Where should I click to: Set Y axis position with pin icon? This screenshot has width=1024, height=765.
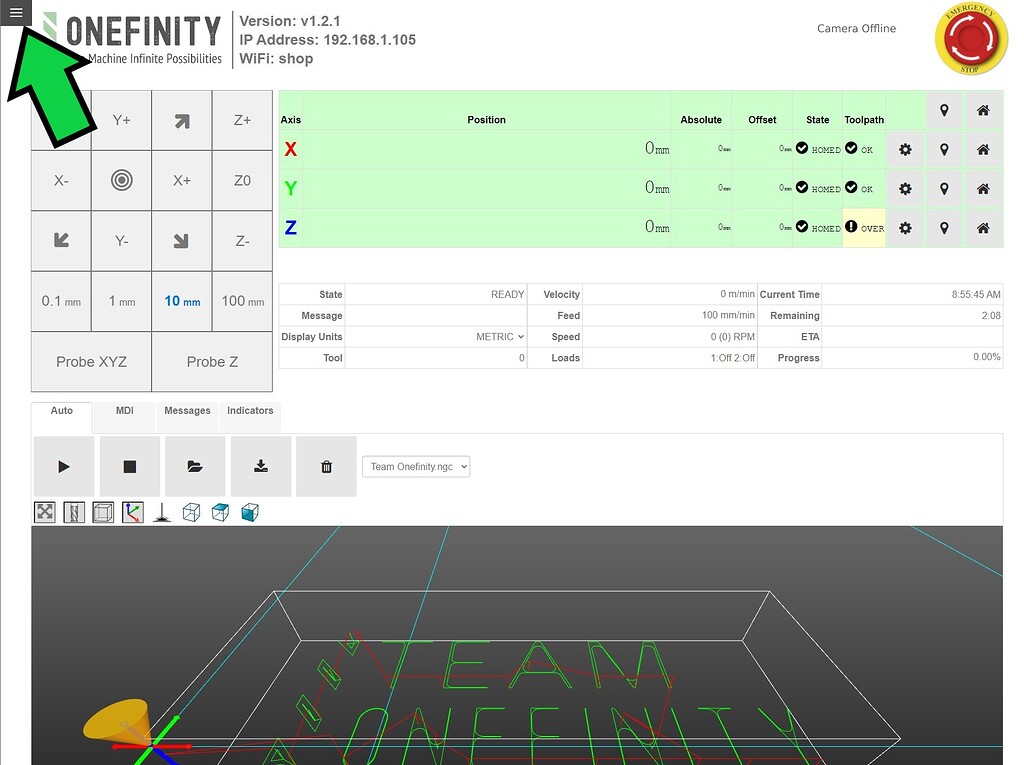(x=944, y=189)
